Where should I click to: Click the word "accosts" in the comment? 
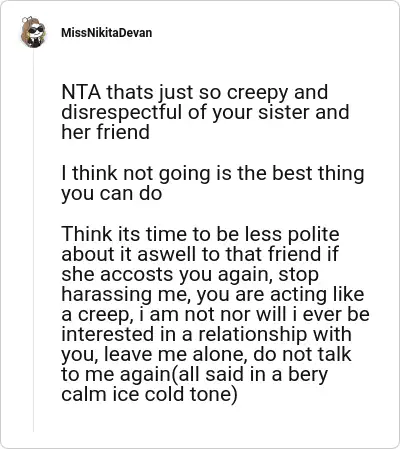pos(136,275)
